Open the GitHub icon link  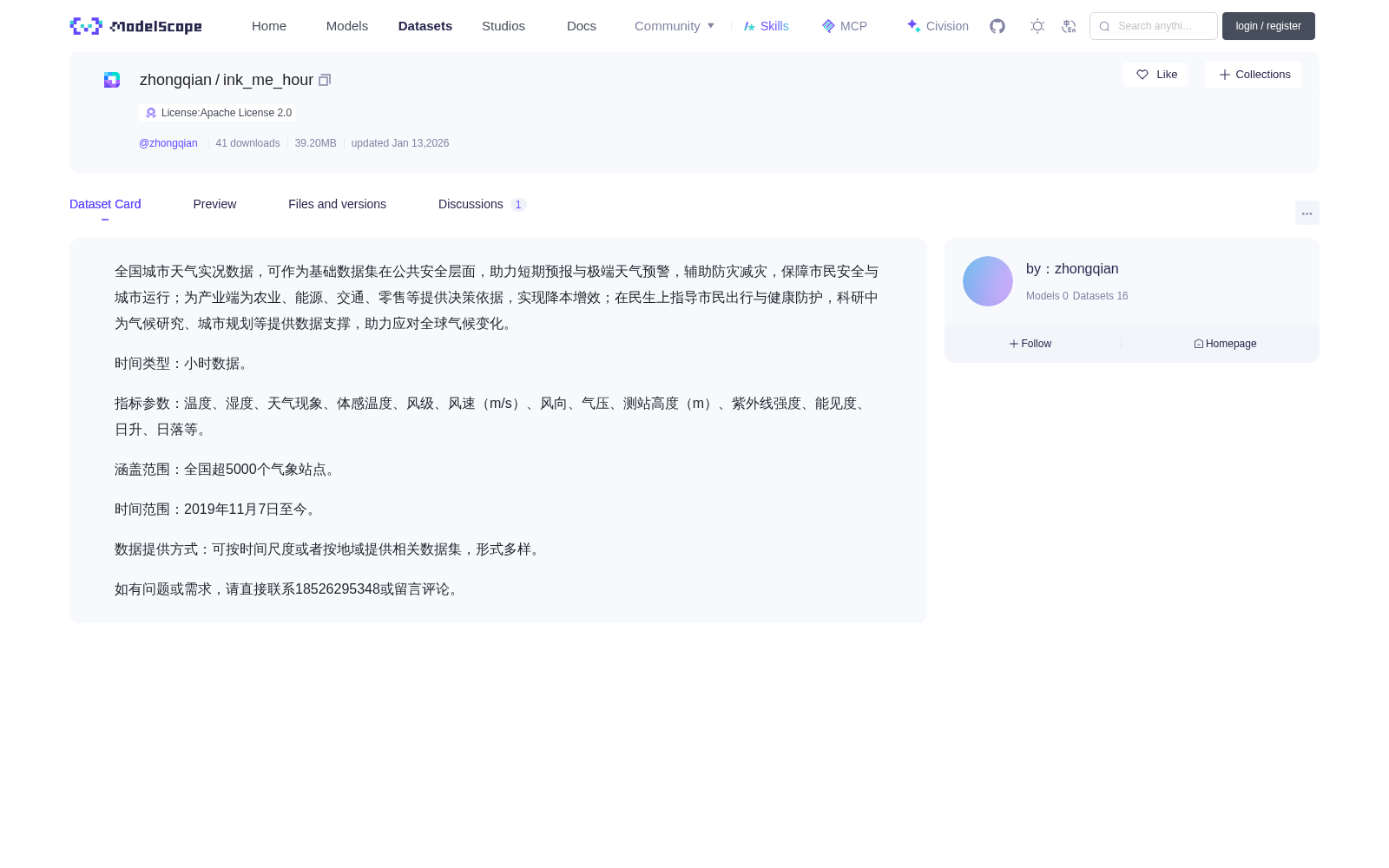coord(997,26)
